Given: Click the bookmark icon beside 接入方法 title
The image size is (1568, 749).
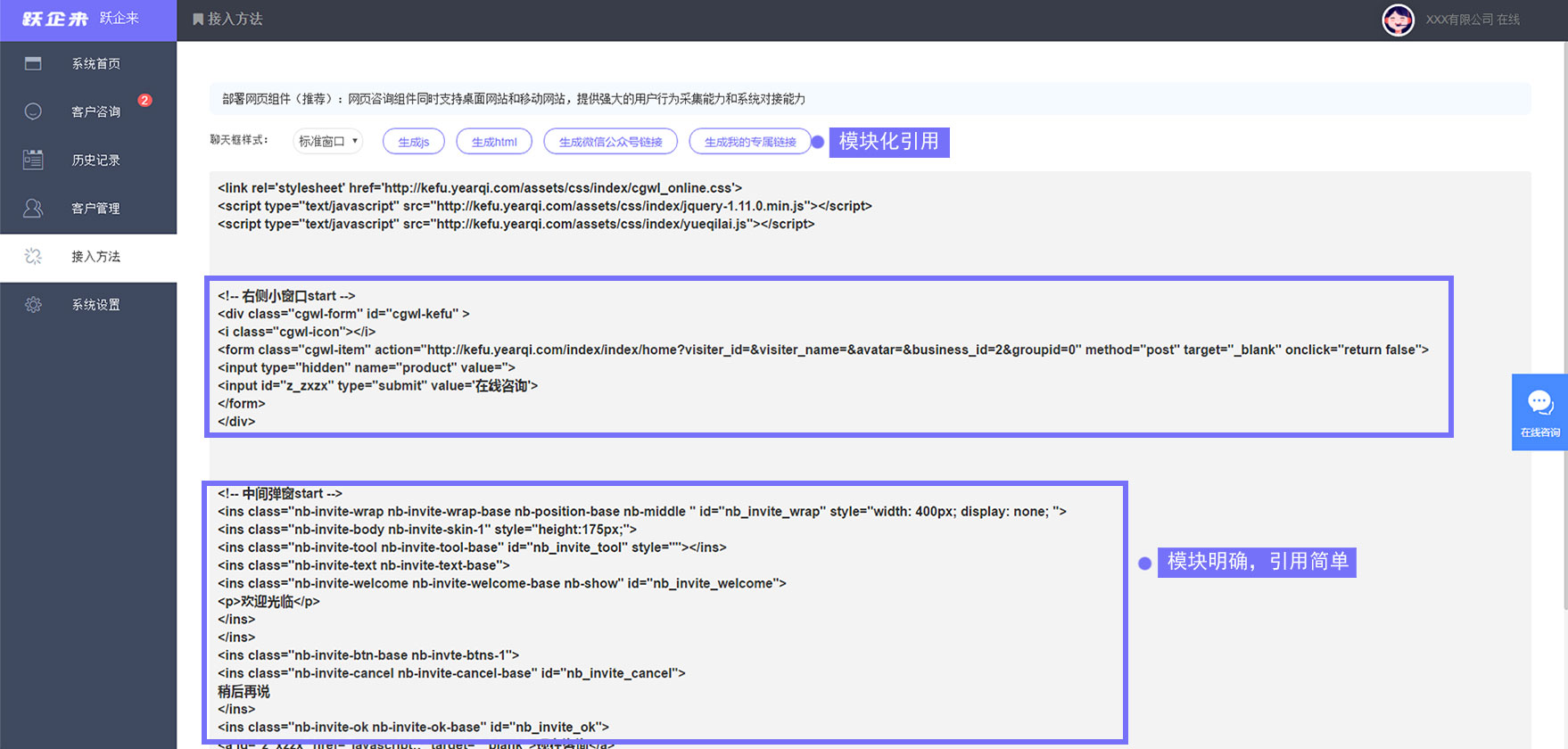Looking at the screenshot, I should [198, 19].
